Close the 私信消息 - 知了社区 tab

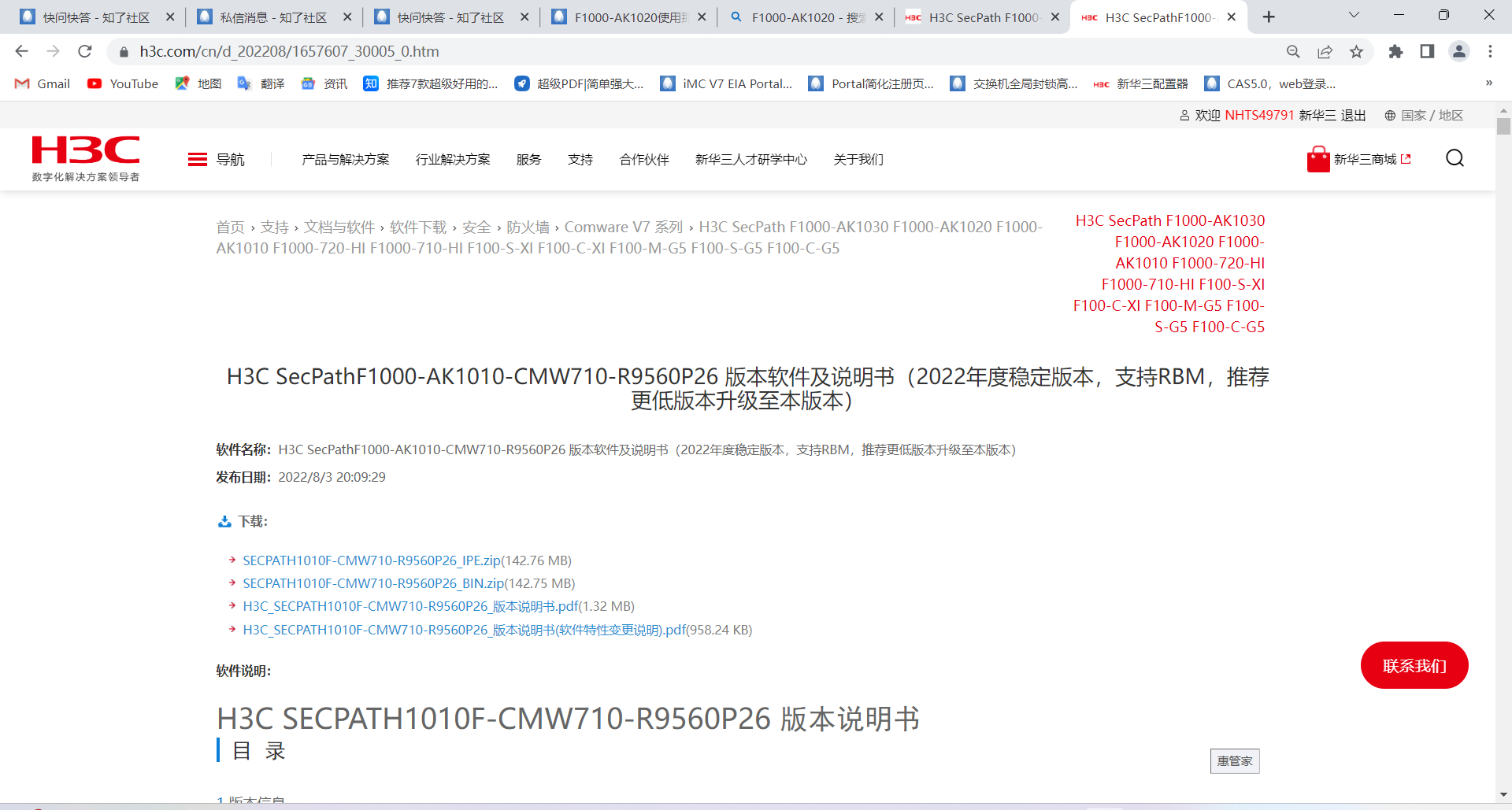point(347,17)
